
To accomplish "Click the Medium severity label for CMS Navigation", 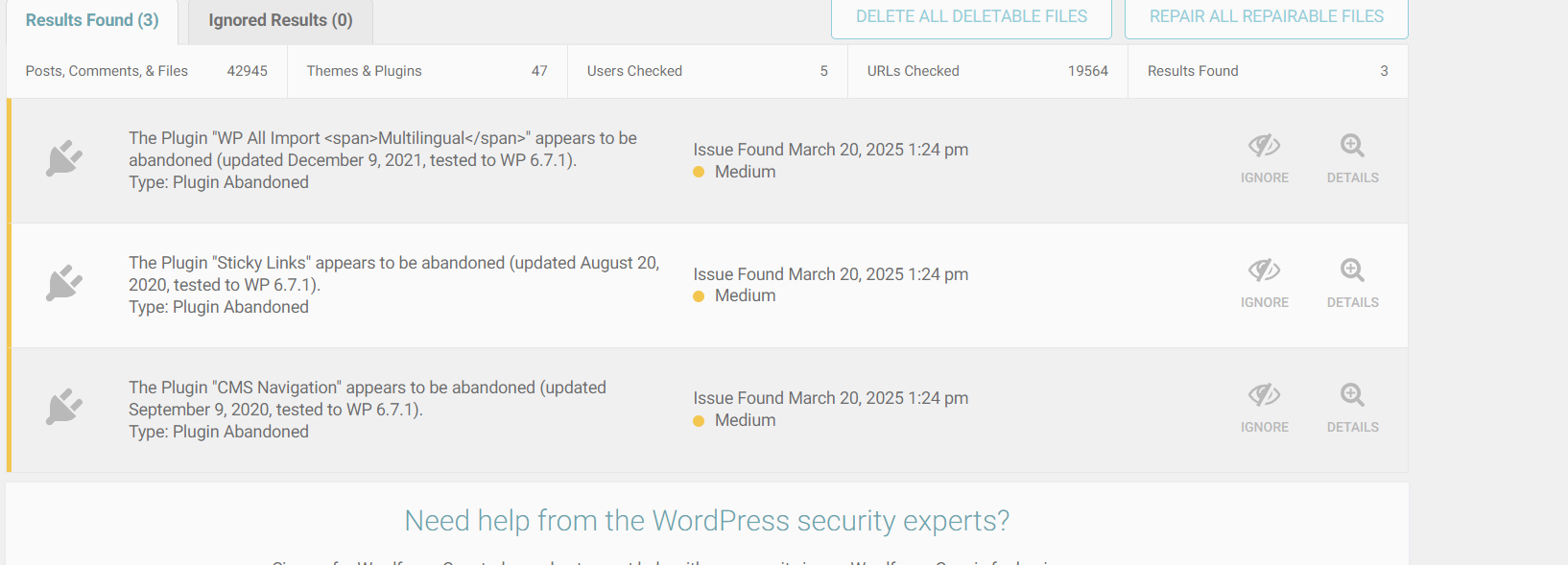I will point(745,420).
